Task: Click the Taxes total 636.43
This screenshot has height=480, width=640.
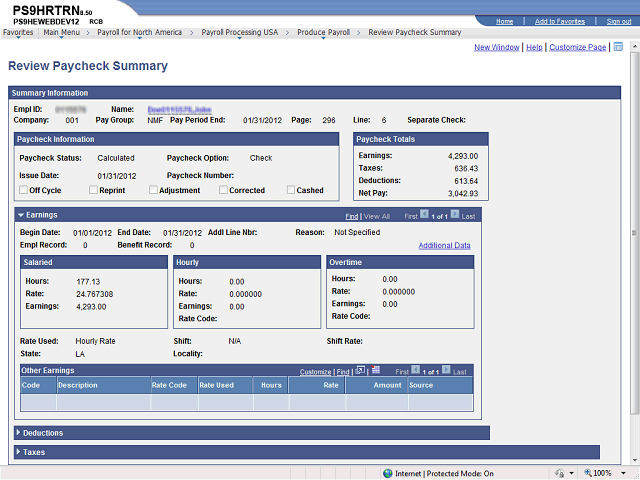Action: [x=466, y=169]
